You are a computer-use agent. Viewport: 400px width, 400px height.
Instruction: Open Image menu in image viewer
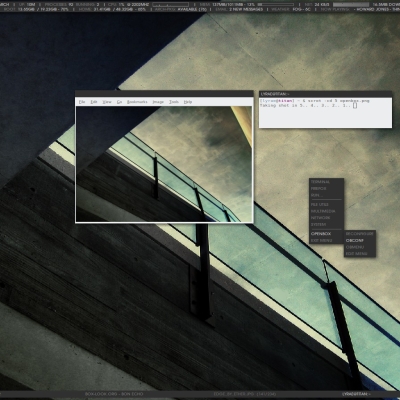click(158, 102)
